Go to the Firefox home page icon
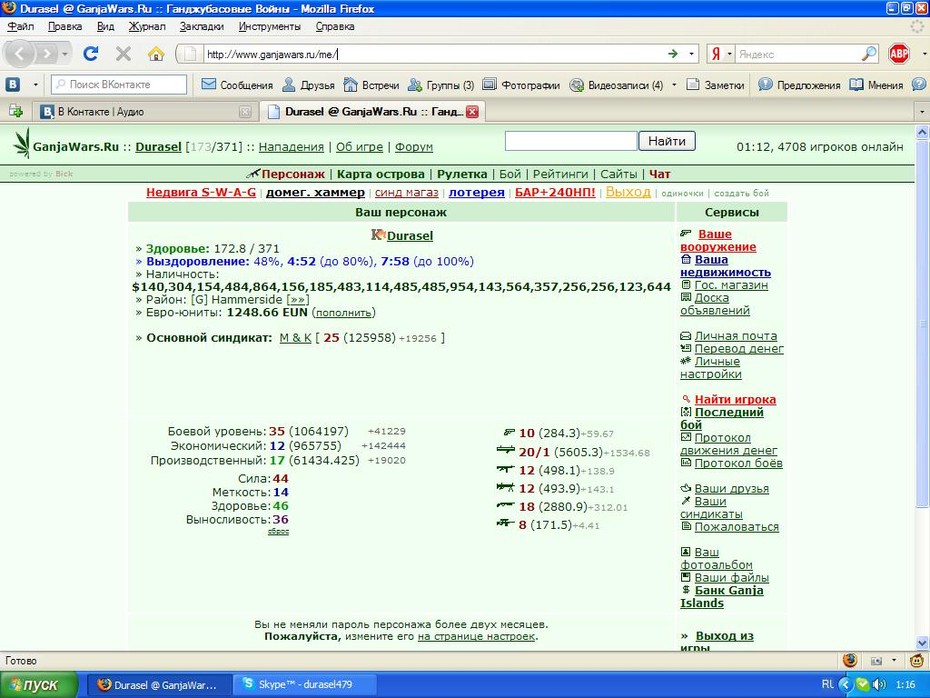Viewport: 930px width, 698px height. point(156,54)
